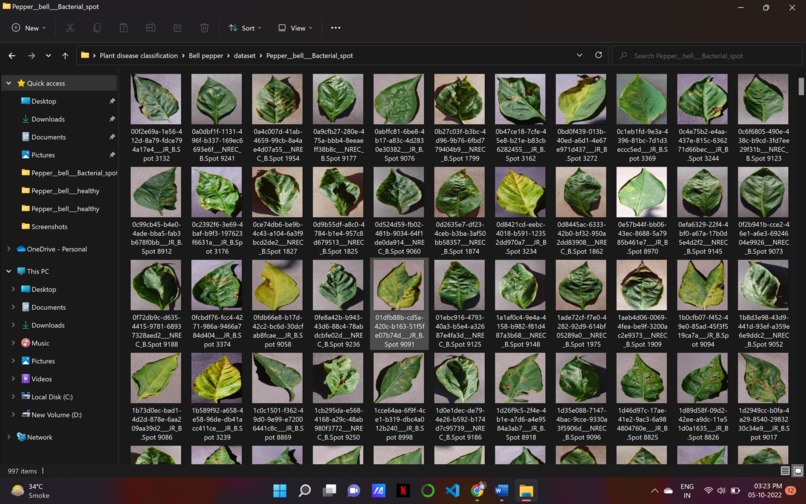Click the Share icon in toolbar
Viewport: 806px width, 504px height.
click(x=177, y=28)
